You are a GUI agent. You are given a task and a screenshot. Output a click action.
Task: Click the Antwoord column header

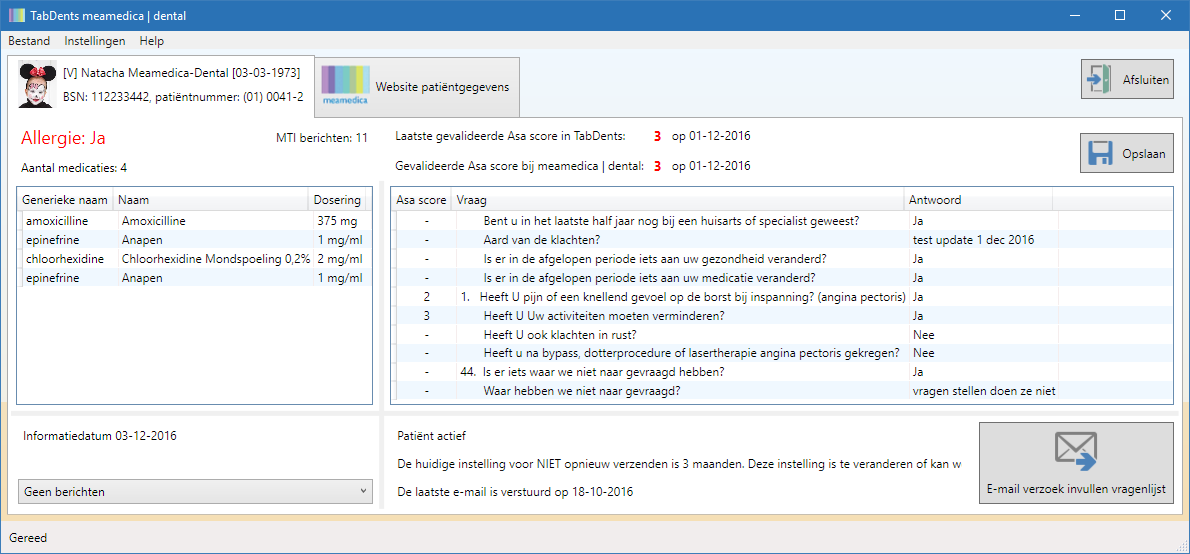pos(979,200)
